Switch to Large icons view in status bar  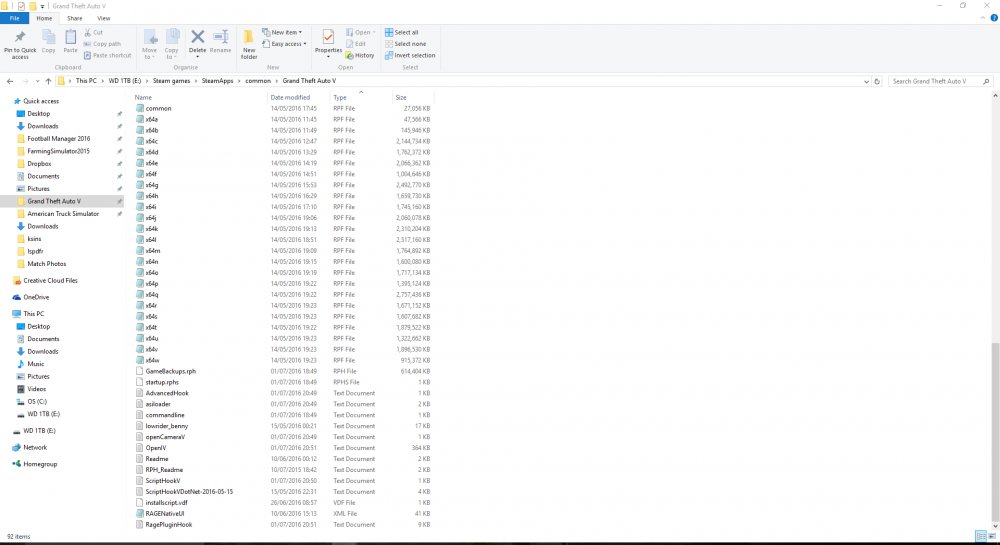tap(992, 536)
